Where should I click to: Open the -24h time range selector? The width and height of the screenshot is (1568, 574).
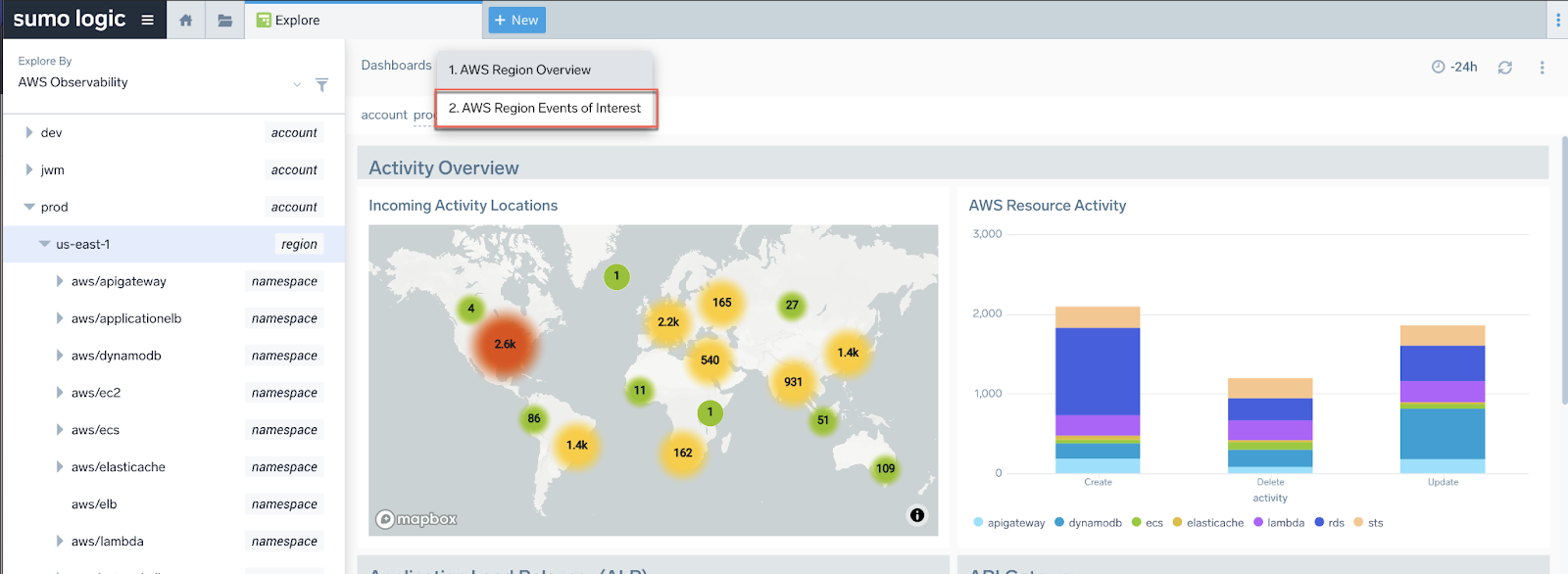click(x=1454, y=67)
